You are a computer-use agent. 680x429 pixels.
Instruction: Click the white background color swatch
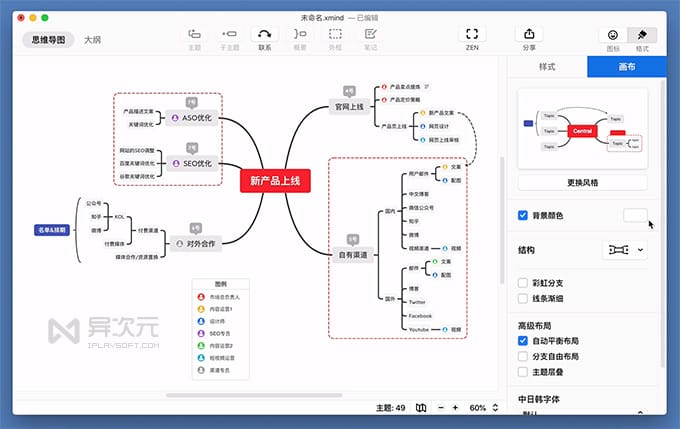[635, 215]
